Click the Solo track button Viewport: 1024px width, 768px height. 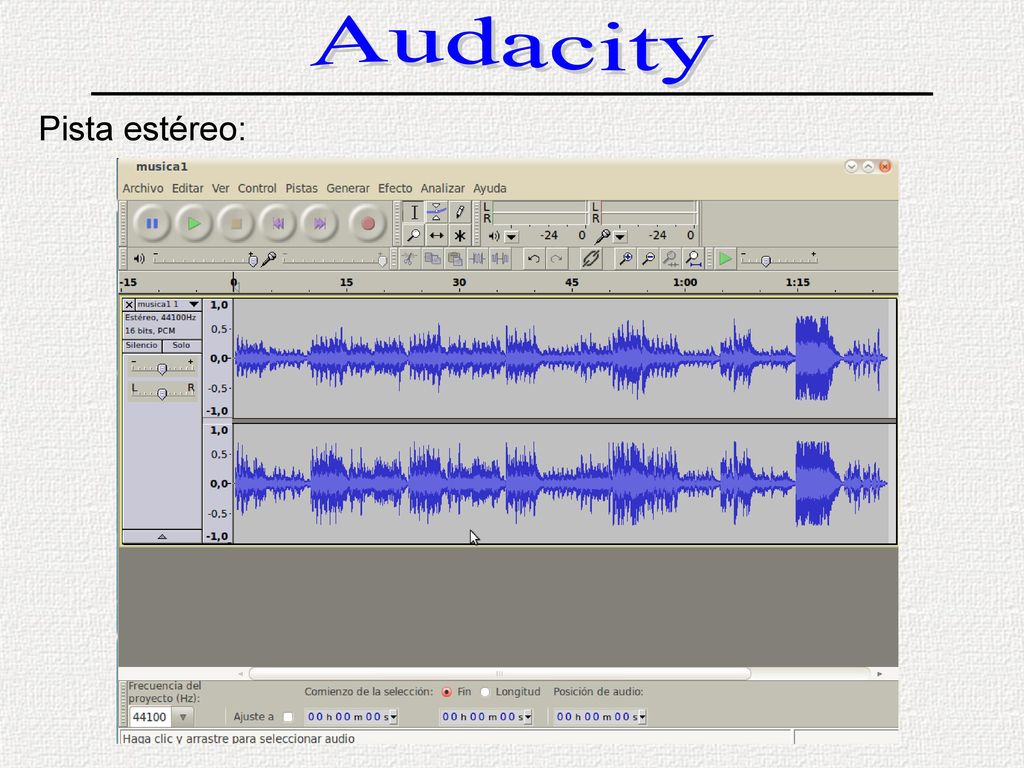click(x=182, y=345)
